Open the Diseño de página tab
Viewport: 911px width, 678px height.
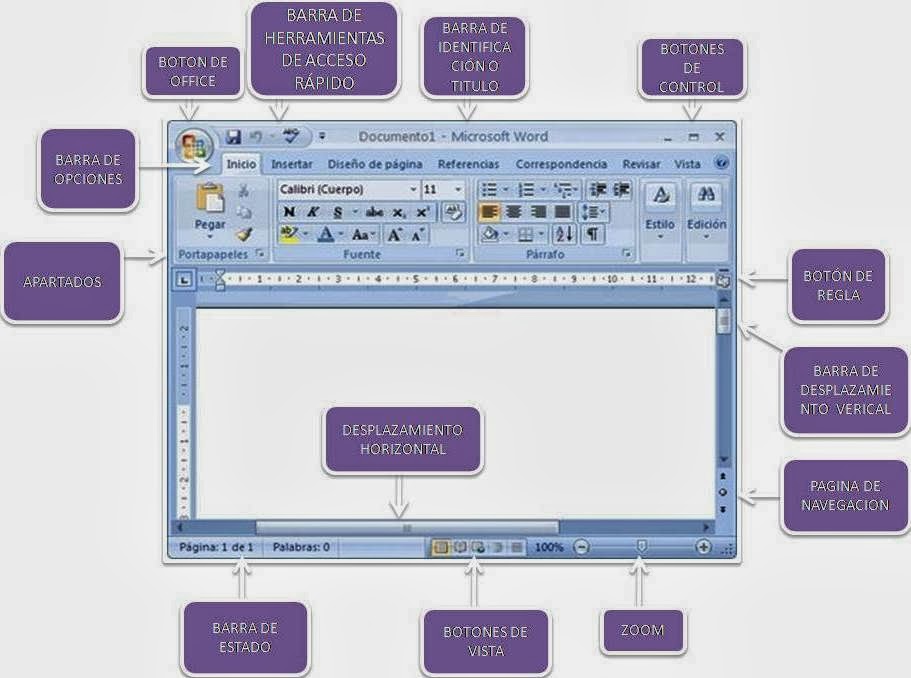coord(375,164)
